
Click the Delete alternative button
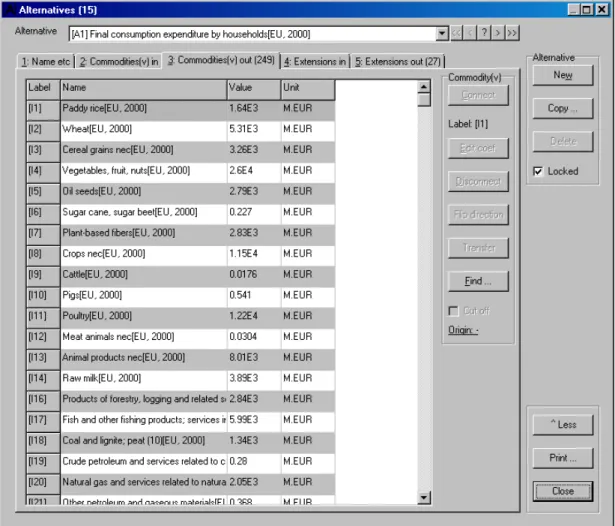click(562, 142)
